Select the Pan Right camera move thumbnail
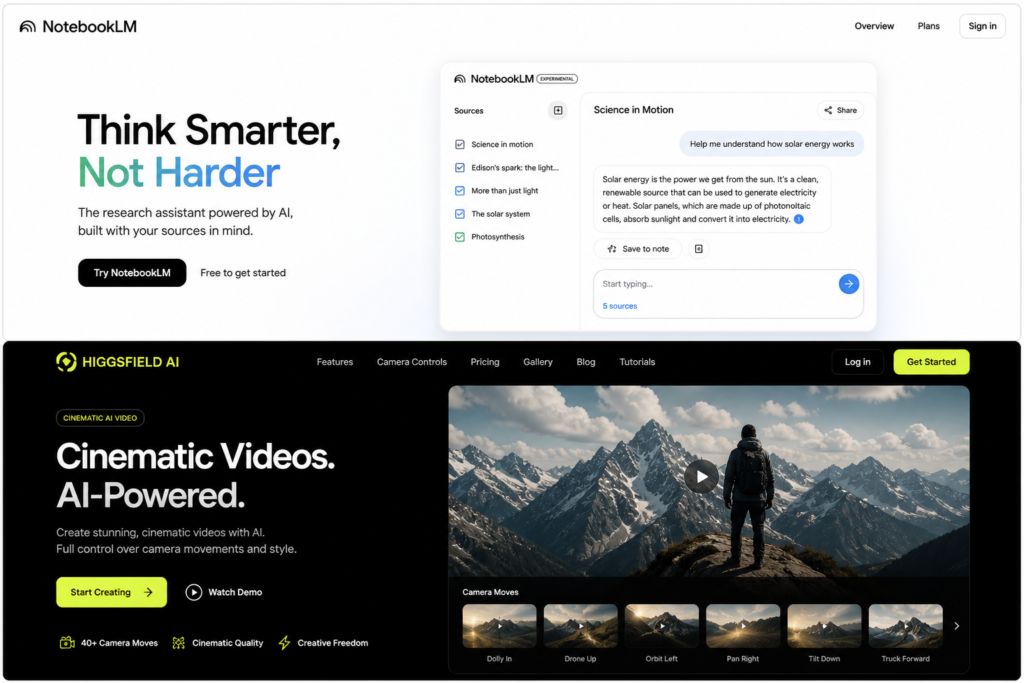1024x683 pixels. point(743,626)
